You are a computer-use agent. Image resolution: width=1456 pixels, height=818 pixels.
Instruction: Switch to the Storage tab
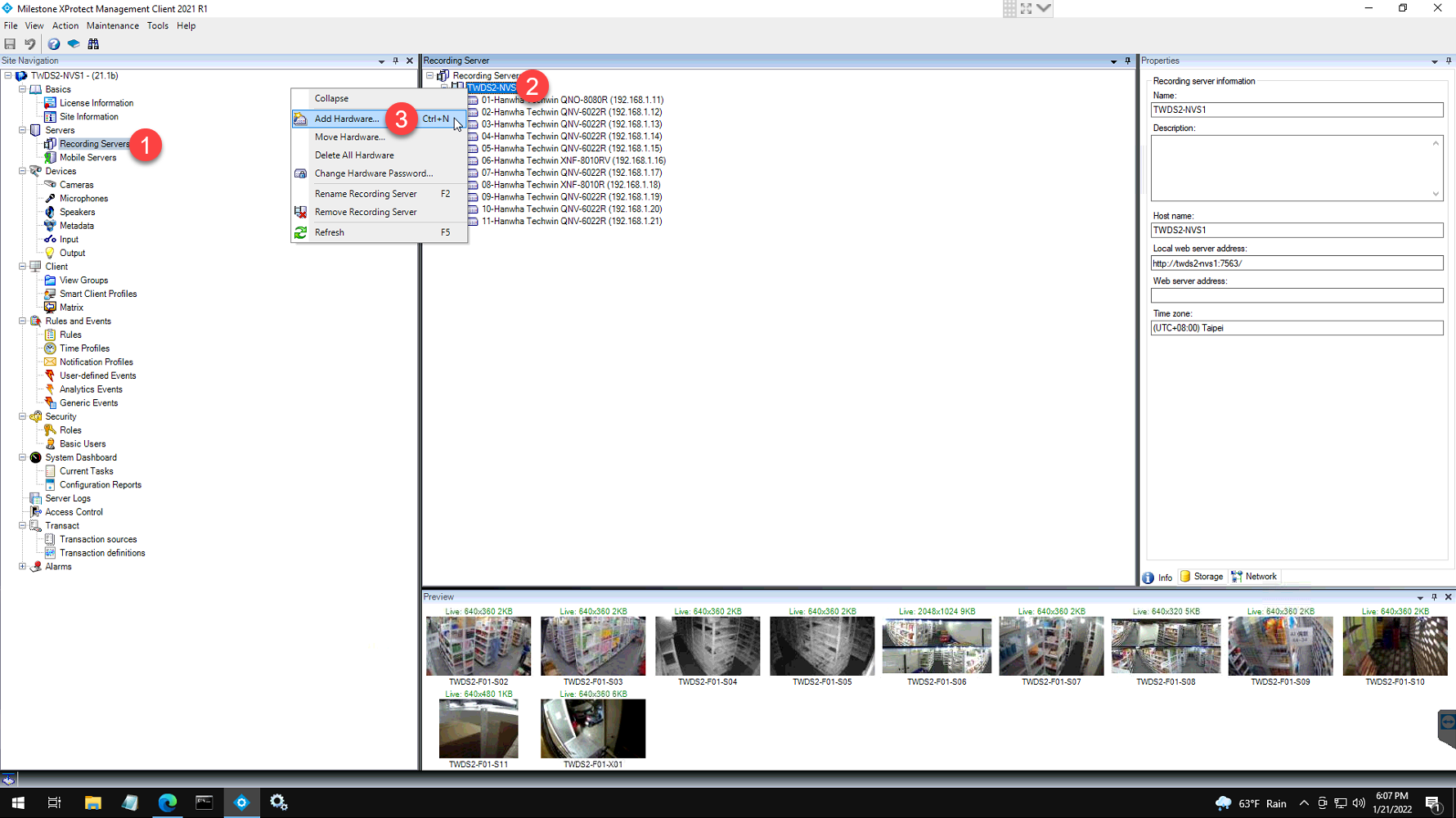coord(1202,577)
